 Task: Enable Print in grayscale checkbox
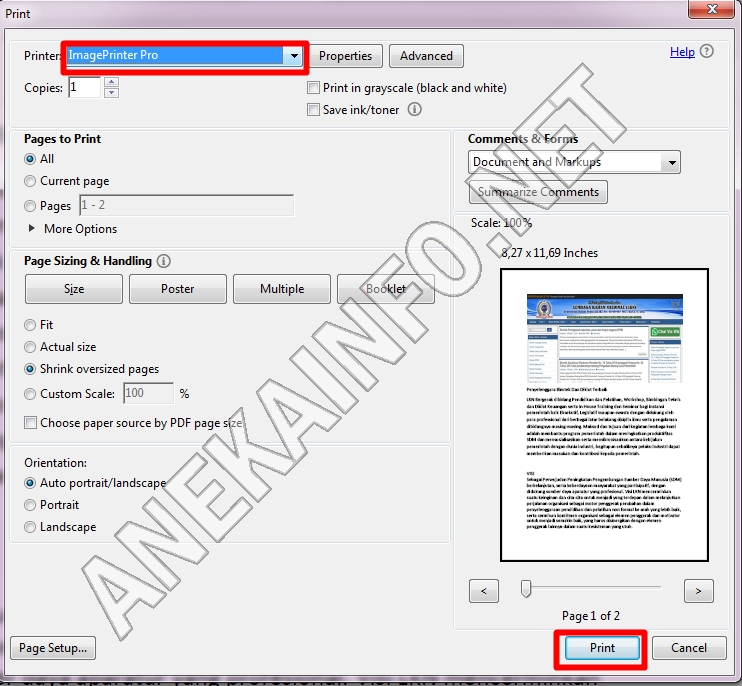(313, 88)
